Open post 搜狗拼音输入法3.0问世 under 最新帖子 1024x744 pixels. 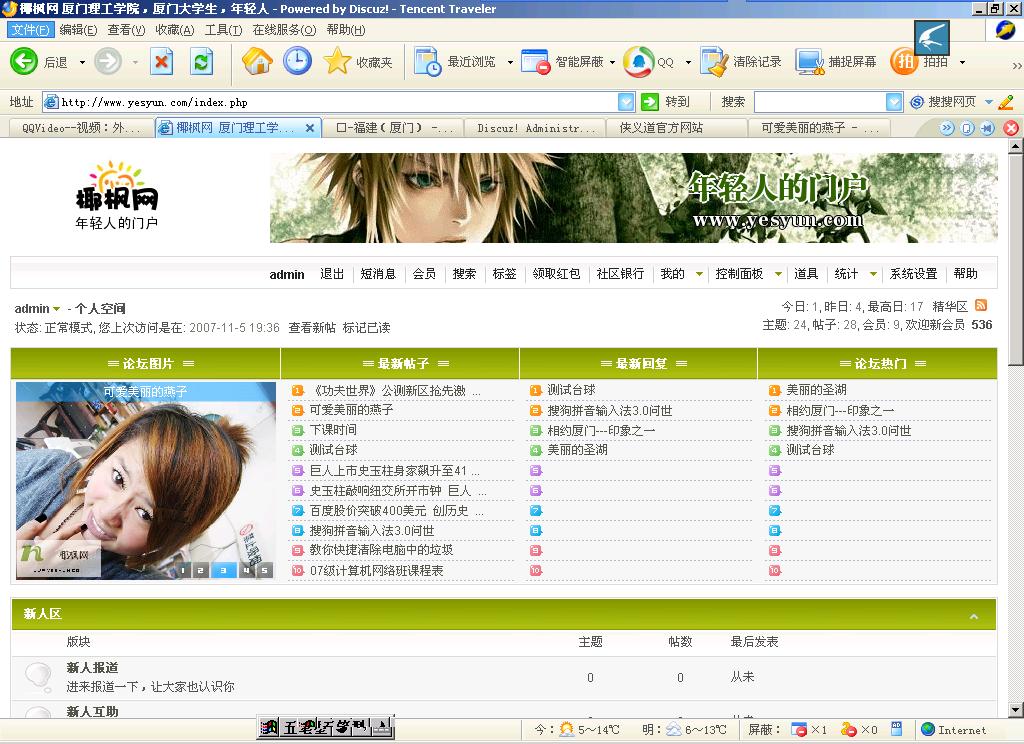pos(372,530)
